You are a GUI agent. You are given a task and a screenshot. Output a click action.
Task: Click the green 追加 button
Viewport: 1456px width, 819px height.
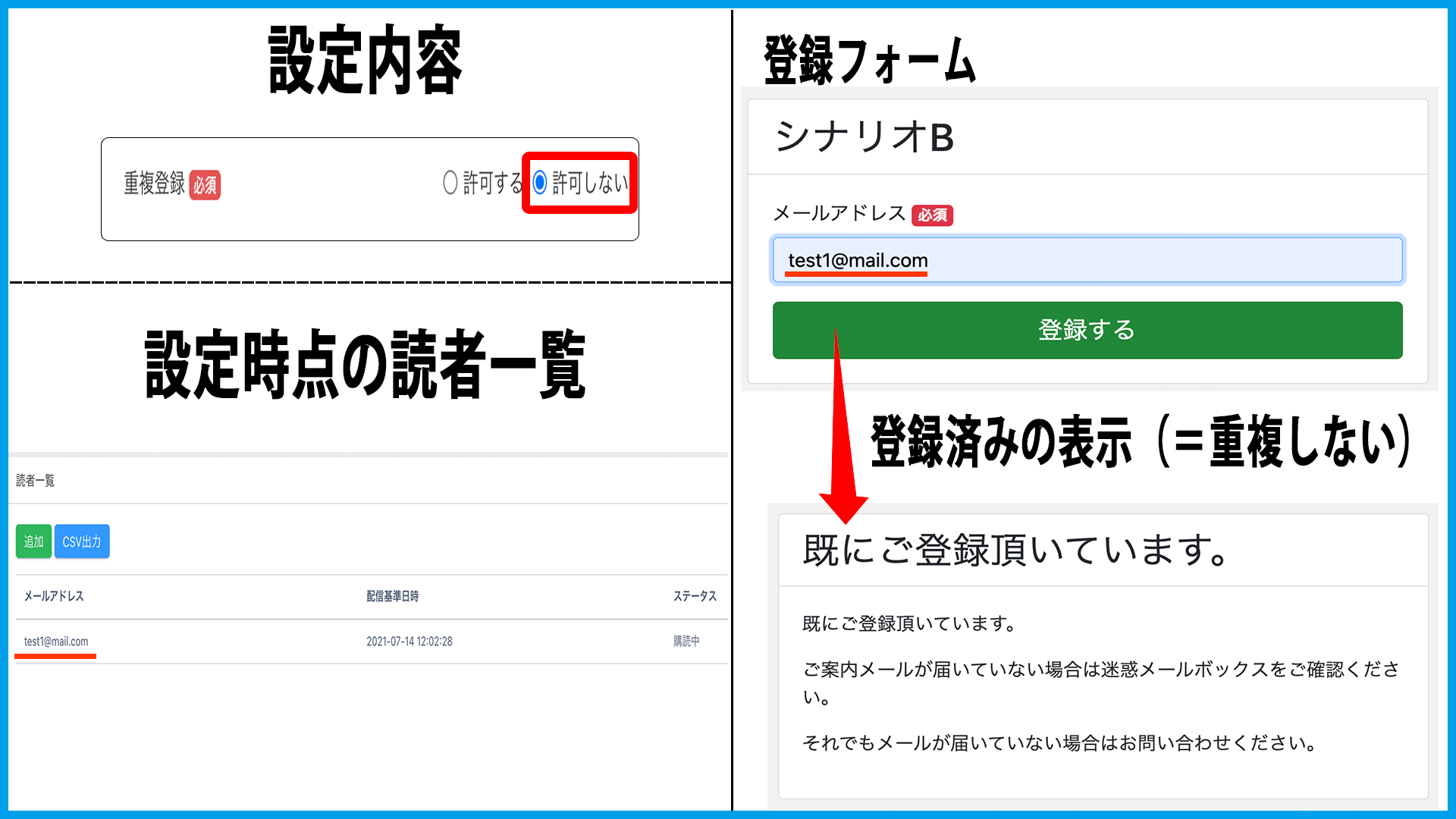(33, 541)
